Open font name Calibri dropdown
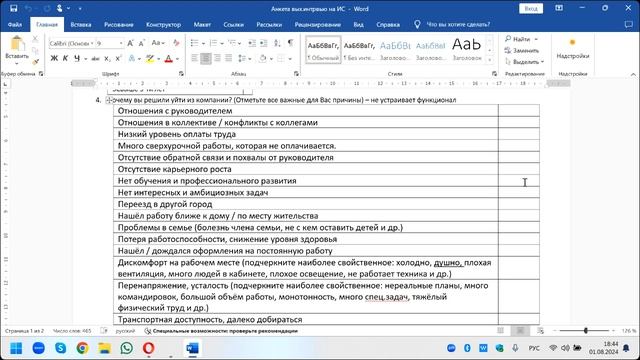The image size is (640, 360). click(x=92, y=43)
